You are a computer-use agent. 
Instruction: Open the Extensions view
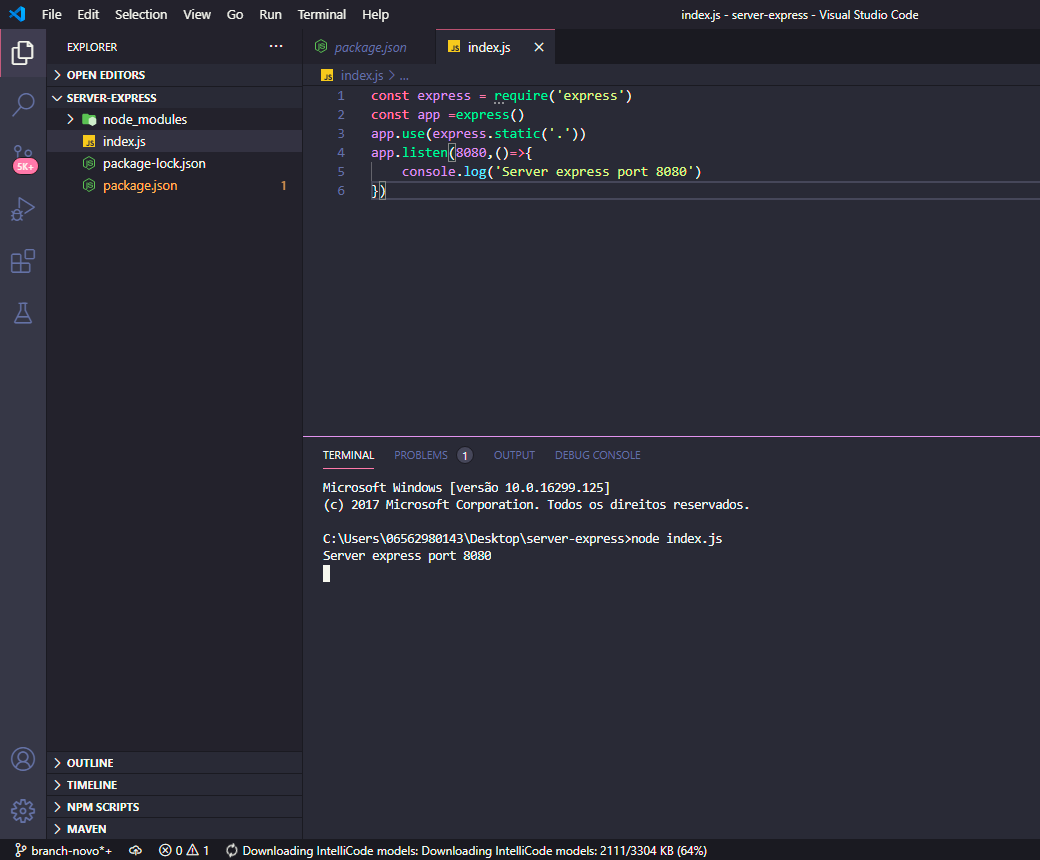(23, 261)
